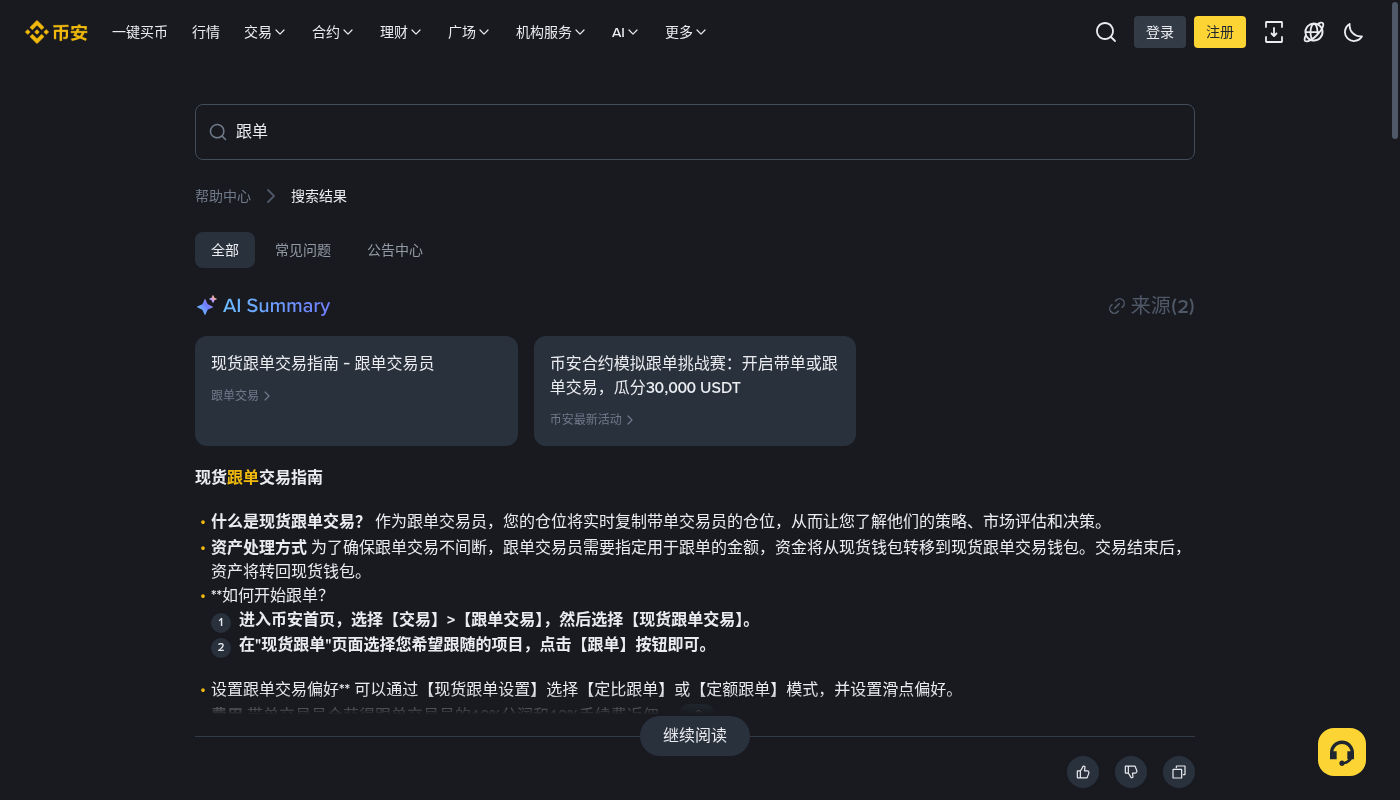Screen dimensions: 1400x800
Task: Expand the 更多 dropdown menu
Action: tap(686, 32)
